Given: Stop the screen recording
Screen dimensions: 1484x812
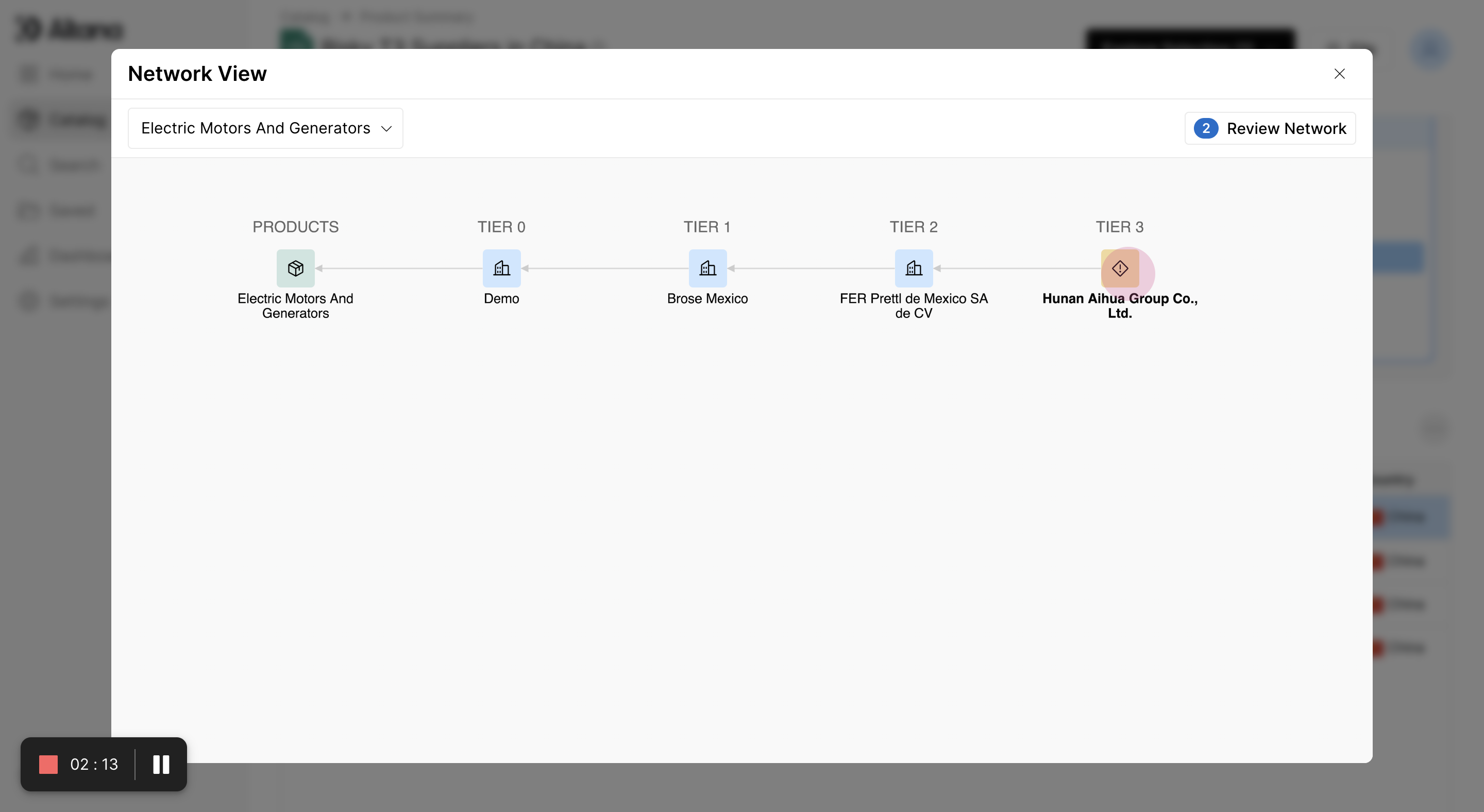Looking at the screenshot, I should pyautogui.click(x=48, y=764).
